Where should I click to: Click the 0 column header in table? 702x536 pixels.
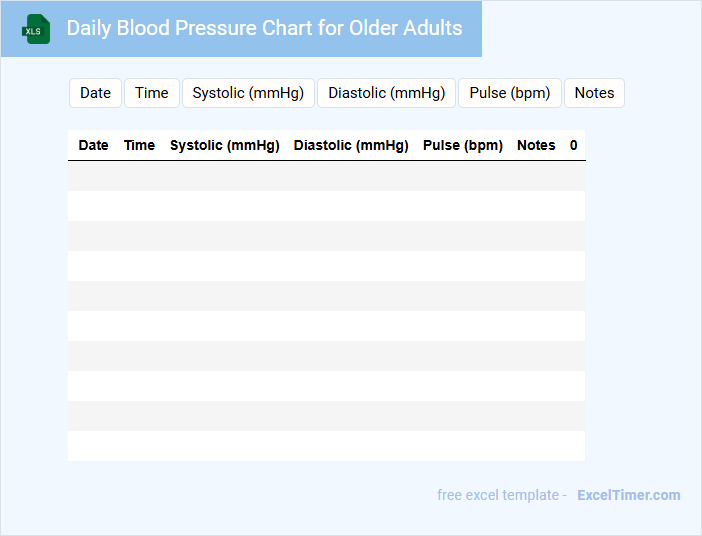[574, 145]
